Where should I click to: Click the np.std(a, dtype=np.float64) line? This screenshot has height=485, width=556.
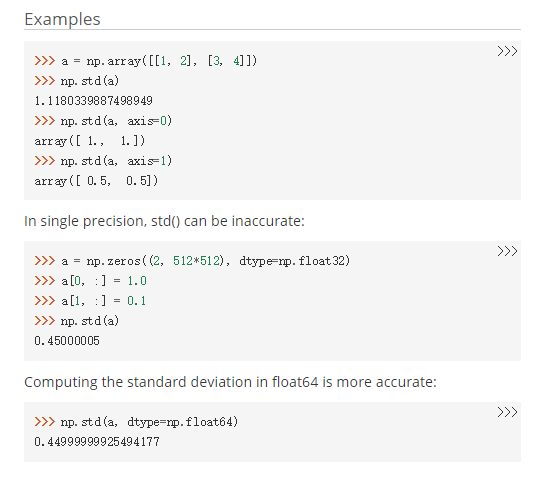136,422
